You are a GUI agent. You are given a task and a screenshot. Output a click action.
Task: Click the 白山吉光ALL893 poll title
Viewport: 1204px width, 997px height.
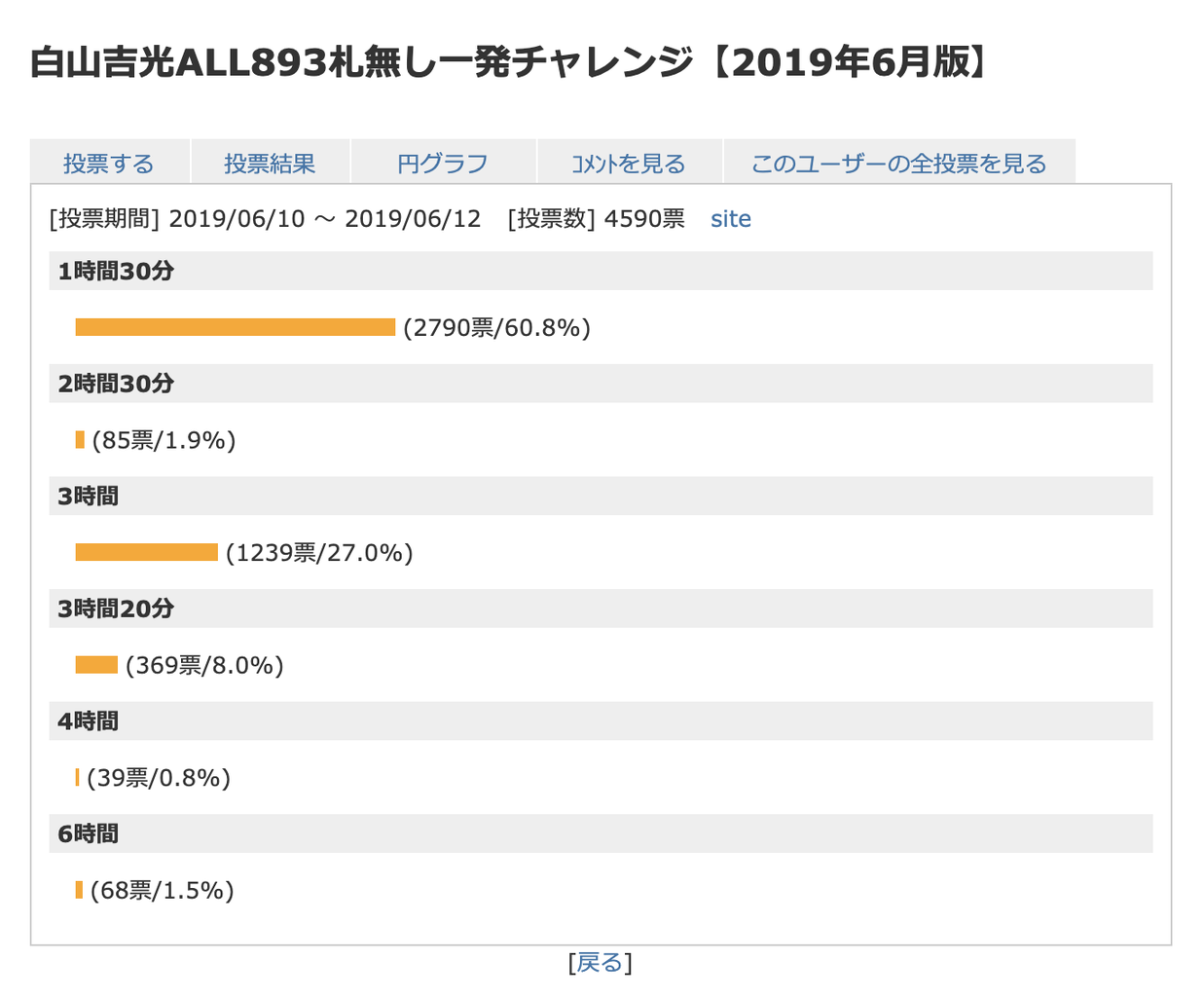click(x=508, y=63)
